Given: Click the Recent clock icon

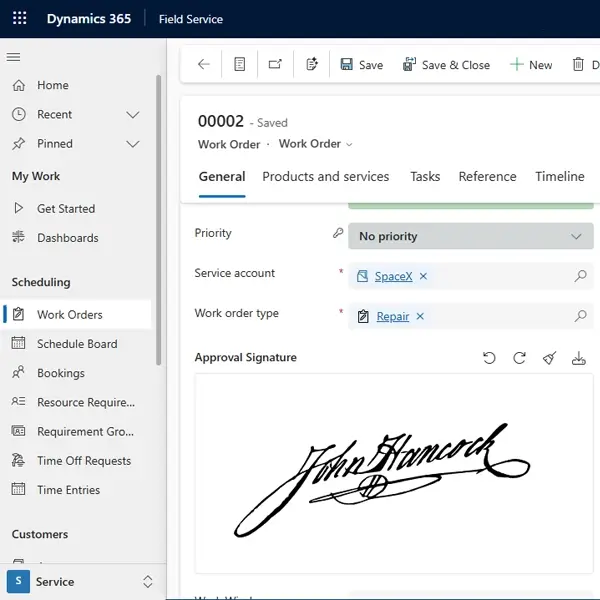Looking at the screenshot, I should (x=19, y=114).
